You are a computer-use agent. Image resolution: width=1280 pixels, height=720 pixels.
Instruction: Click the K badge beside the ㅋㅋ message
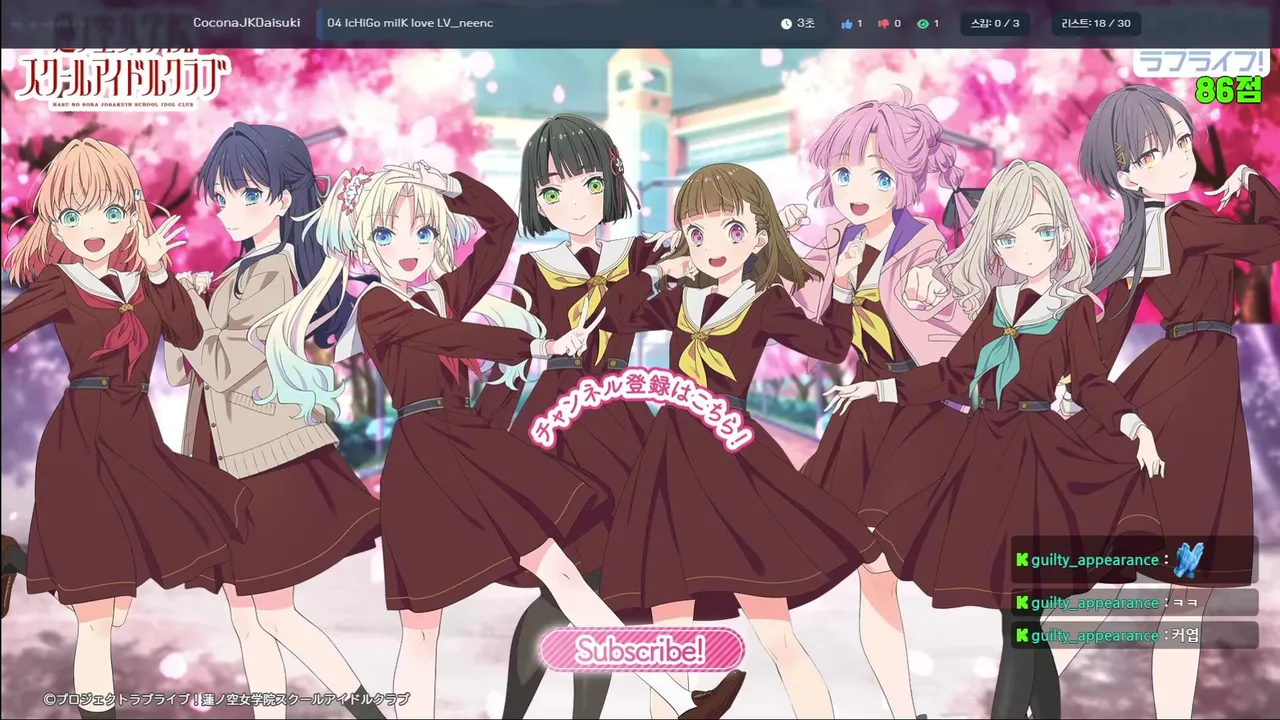[1022, 603]
